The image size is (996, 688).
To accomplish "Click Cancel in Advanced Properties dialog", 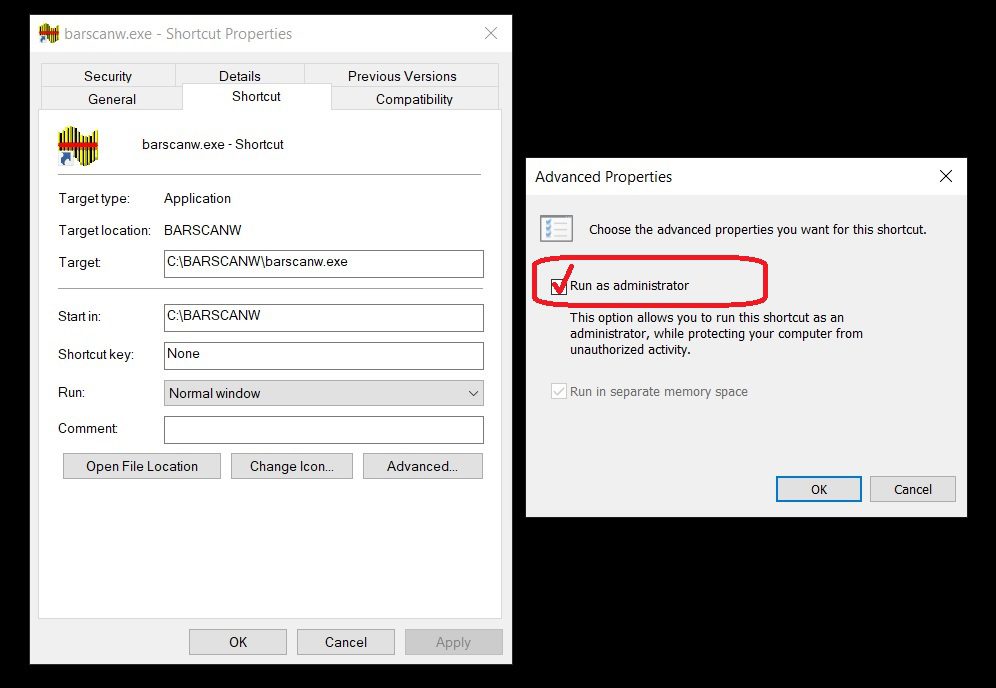I will [x=913, y=489].
